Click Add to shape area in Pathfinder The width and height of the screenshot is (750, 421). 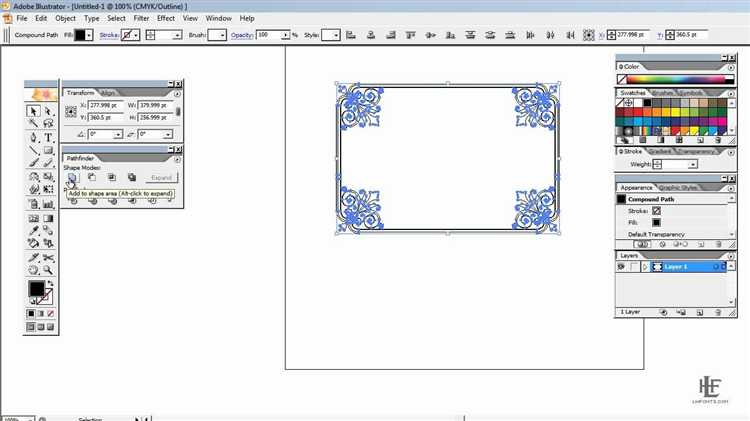(72, 178)
